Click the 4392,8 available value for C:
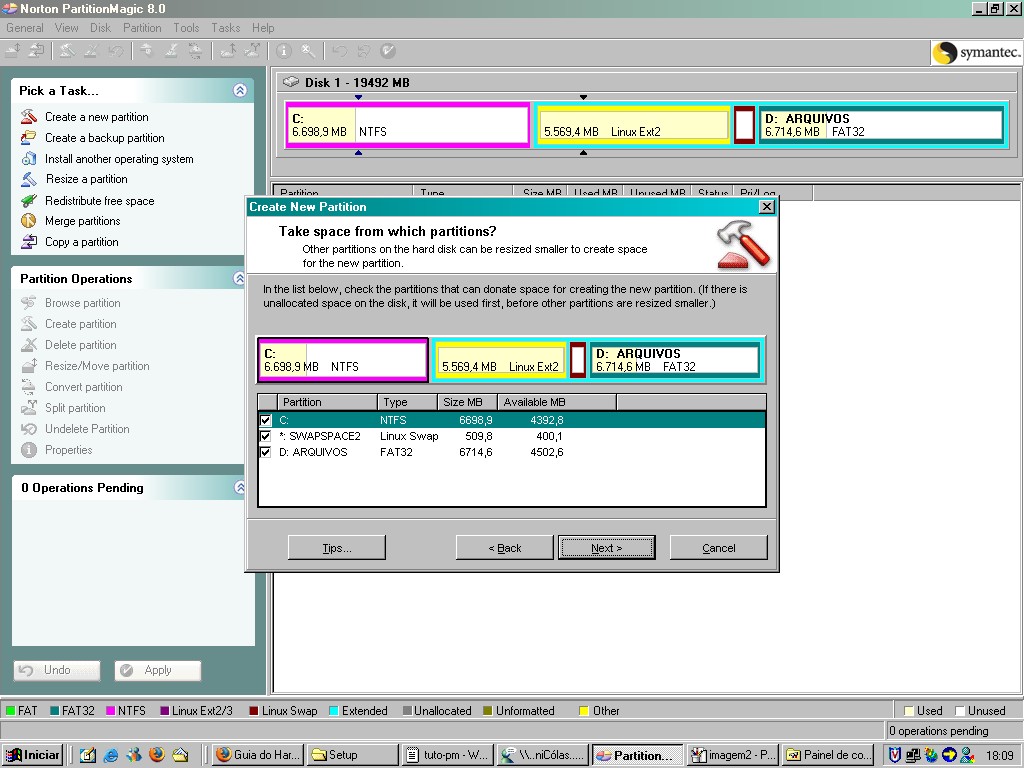Viewport: 1024px width, 768px height. coord(547,420)
